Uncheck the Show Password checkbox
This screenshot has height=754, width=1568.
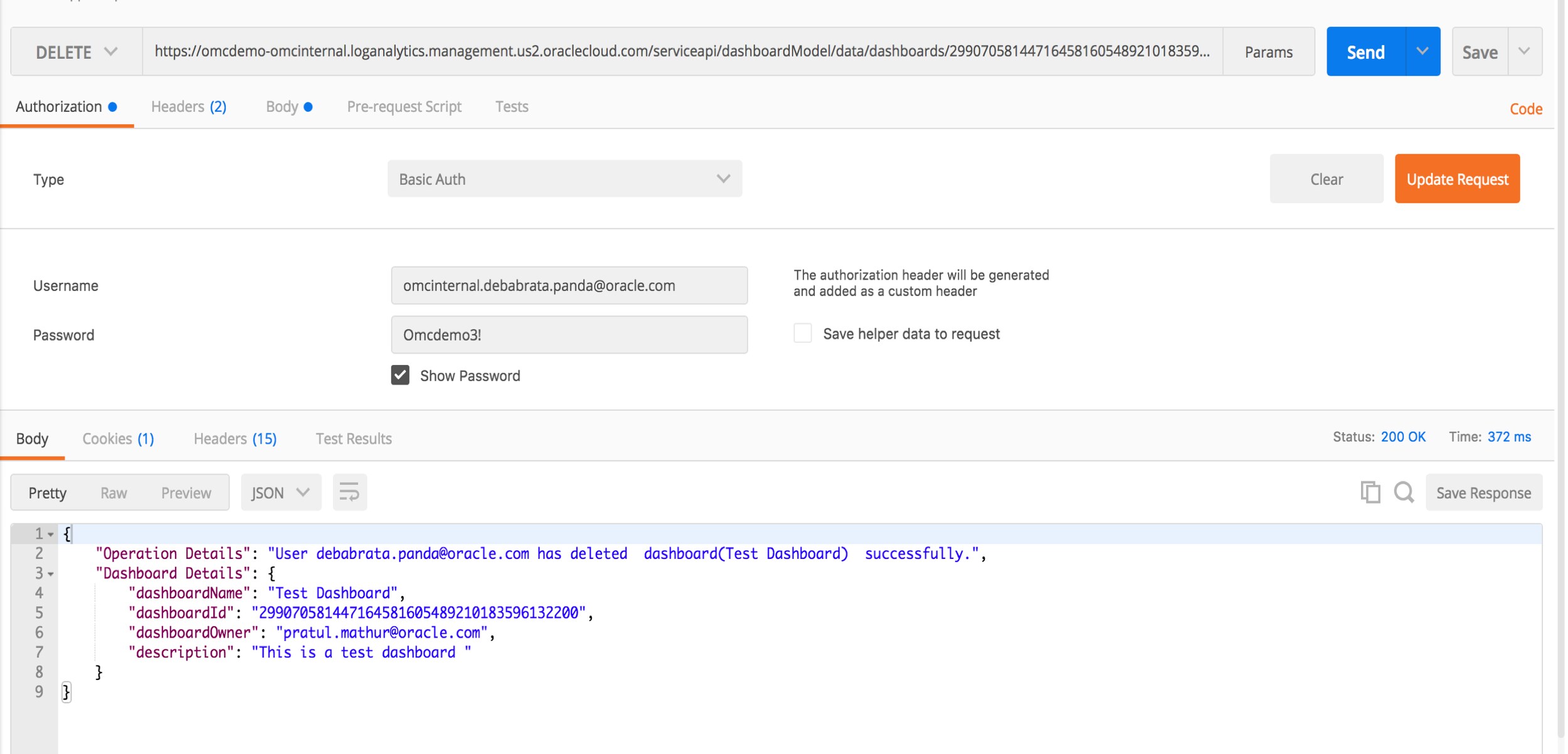click(x=400, y=375)
